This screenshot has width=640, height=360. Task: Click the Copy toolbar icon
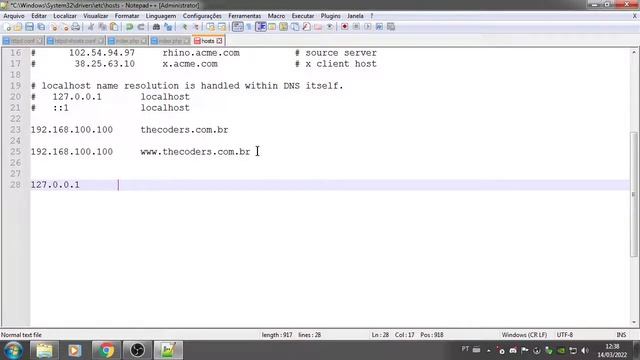pos(102,27)
